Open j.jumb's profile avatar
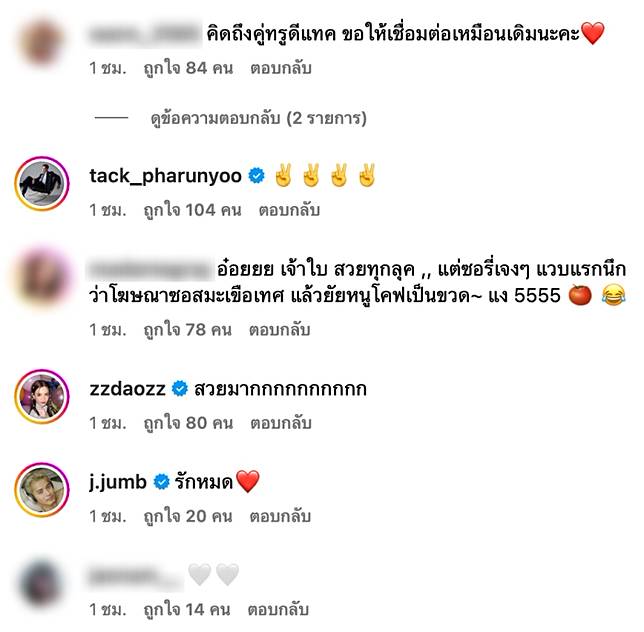The image size is (644, 632). (x=42, y=490)
